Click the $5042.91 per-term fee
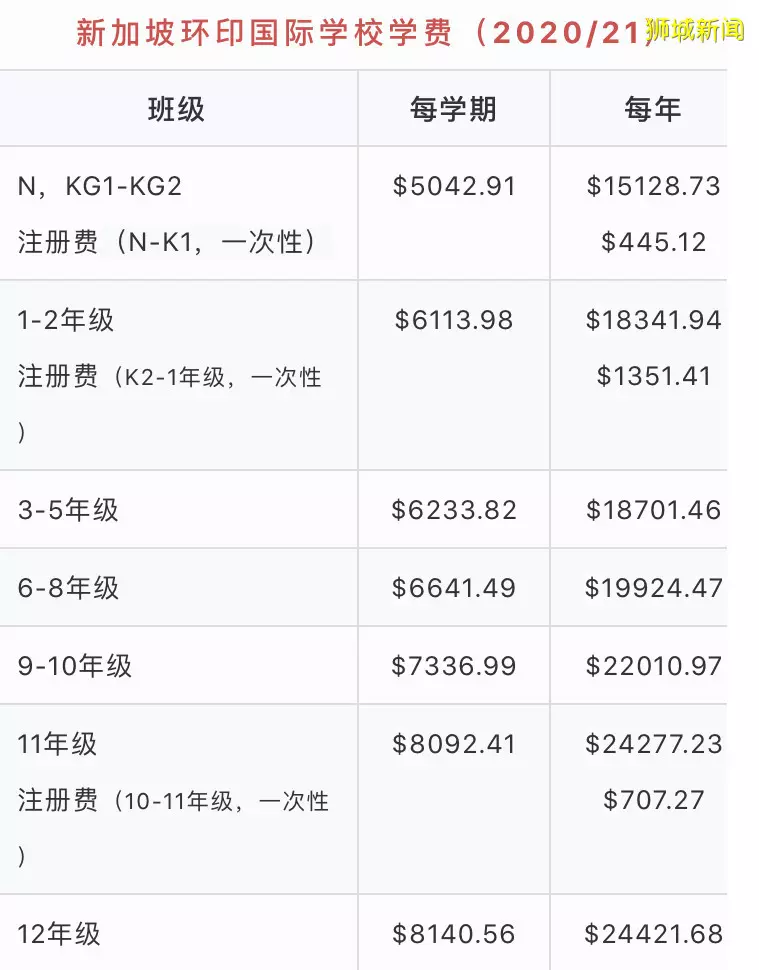 click(x=453, y=186)
